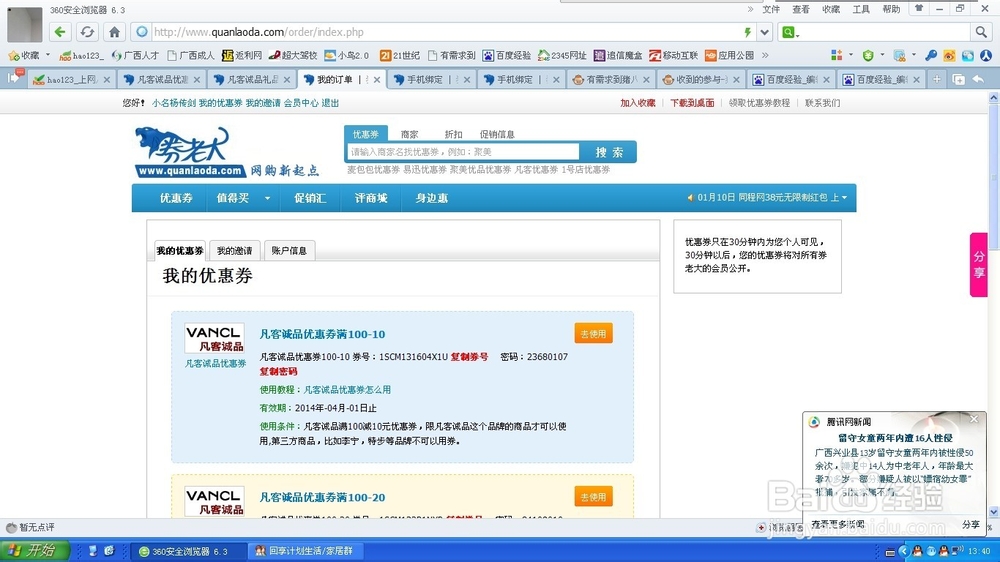Open a new tab with the plus button

pos(936,79)
